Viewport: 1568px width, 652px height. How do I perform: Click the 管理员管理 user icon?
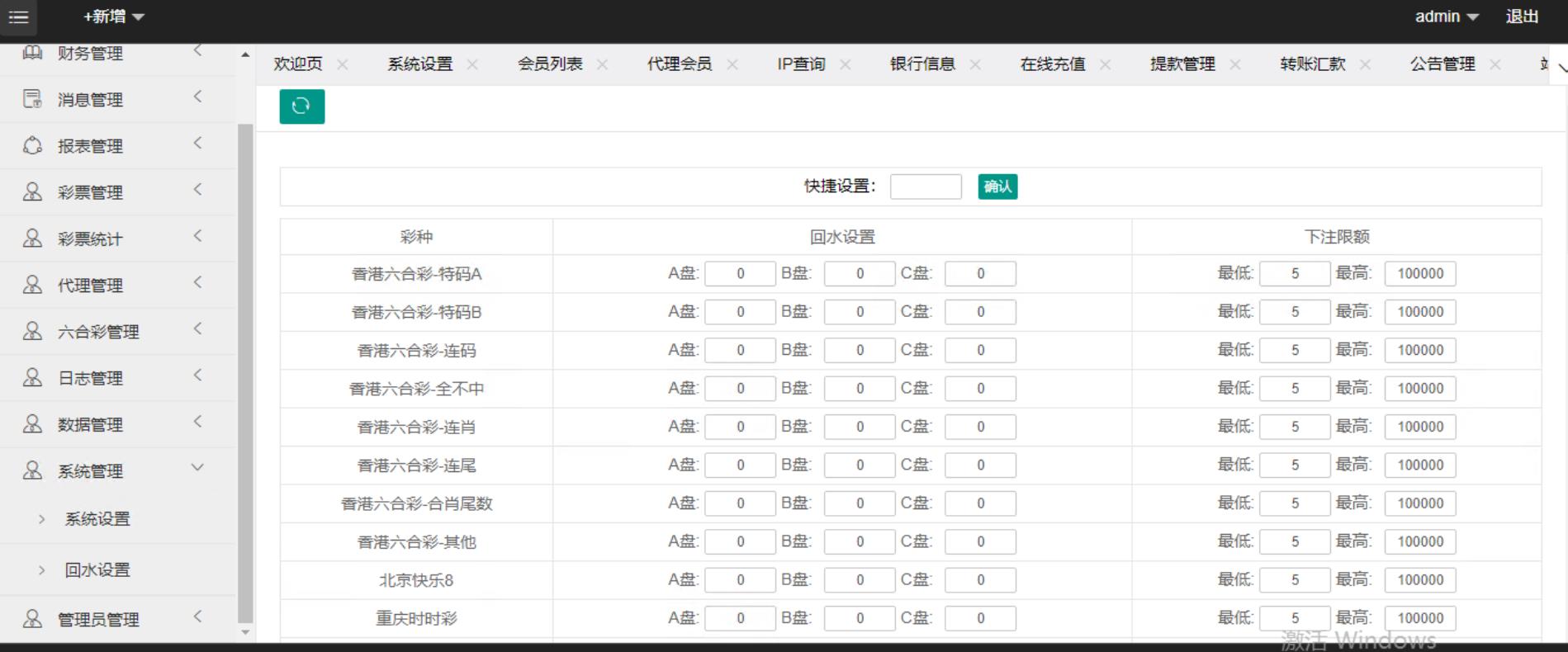(32, 619)
